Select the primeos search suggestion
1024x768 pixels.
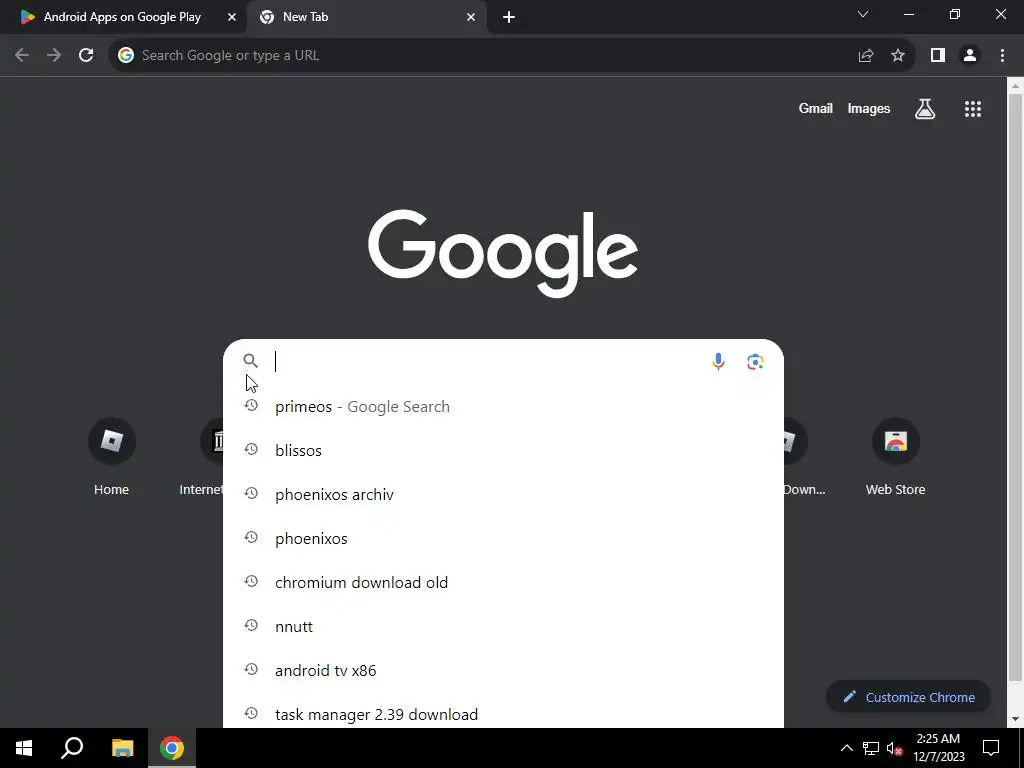(503, 406)
